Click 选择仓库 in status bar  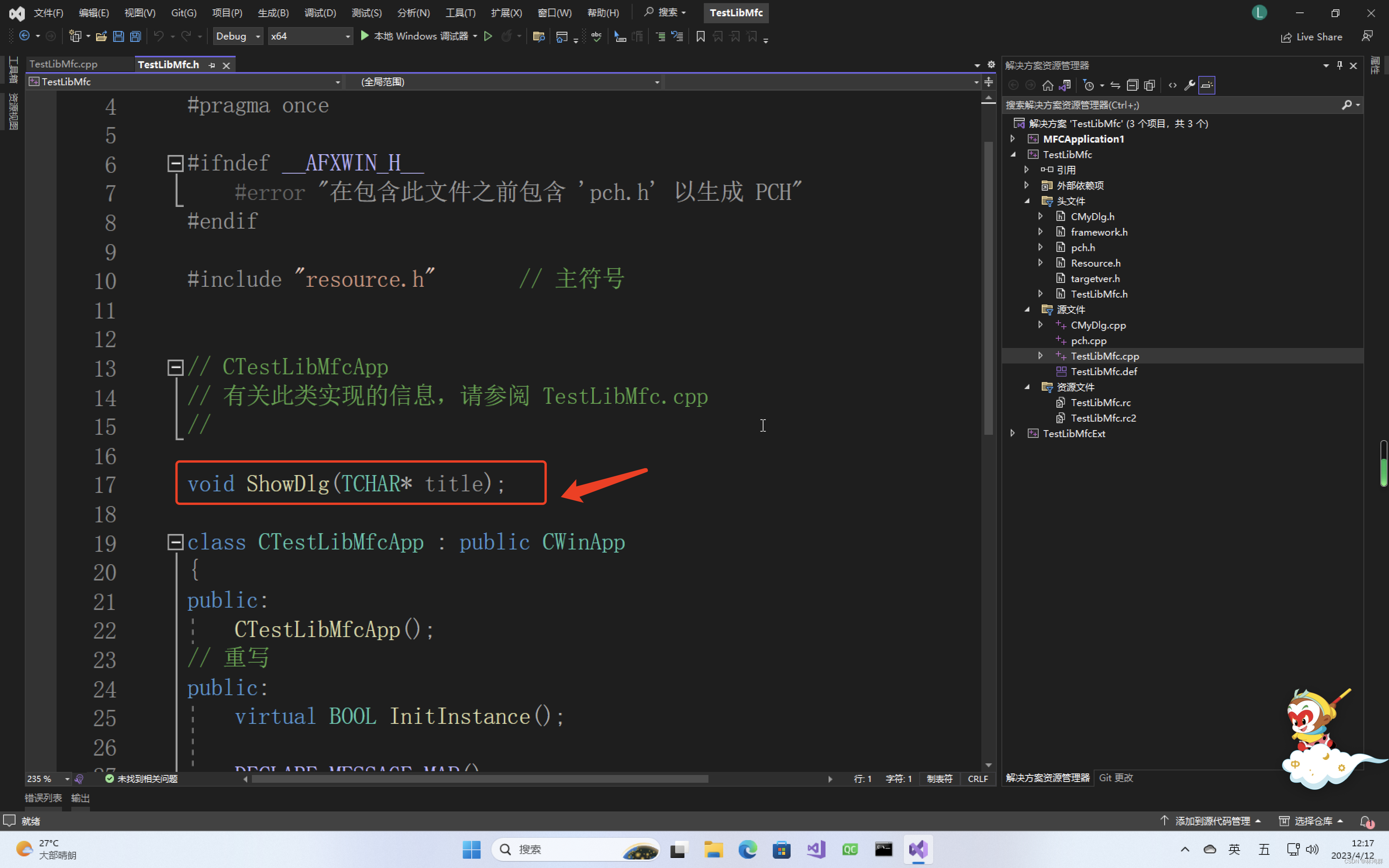pyautogui.click(x=1311, y=821)
